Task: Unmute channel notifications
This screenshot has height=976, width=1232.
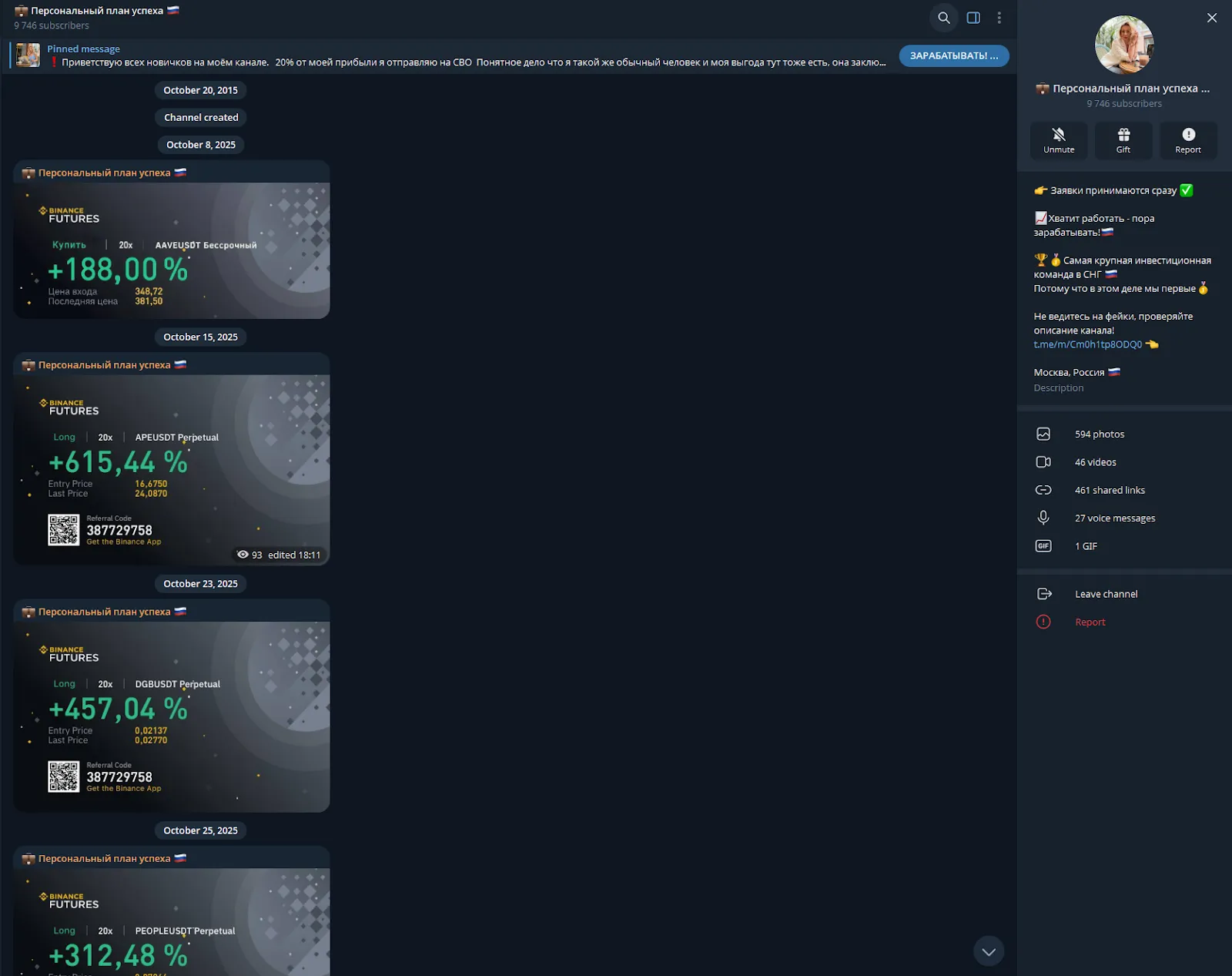Action: click(1059, 141)
